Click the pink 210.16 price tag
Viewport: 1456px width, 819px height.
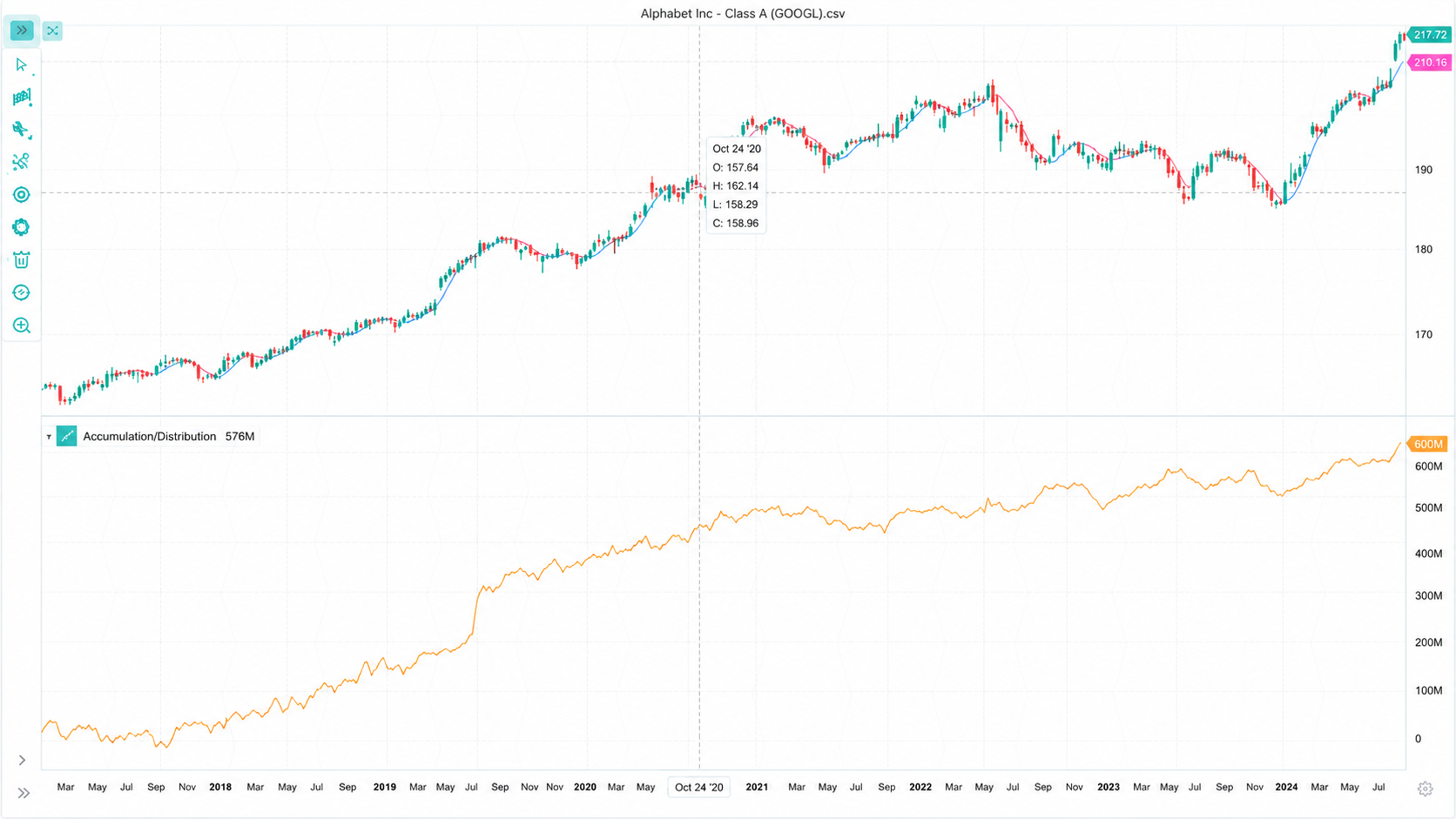1430,63
